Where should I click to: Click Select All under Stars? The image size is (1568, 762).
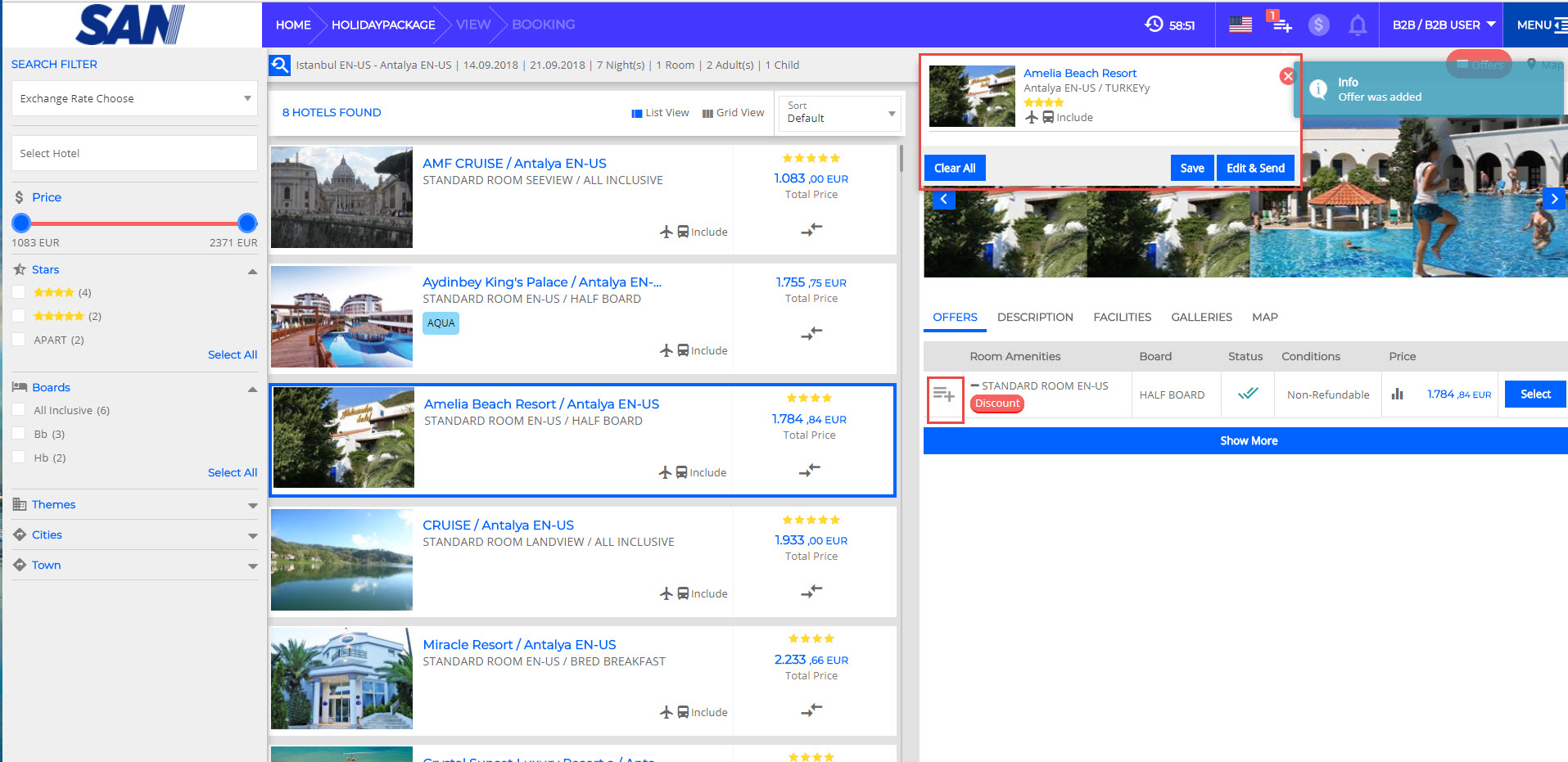(233, 354)
